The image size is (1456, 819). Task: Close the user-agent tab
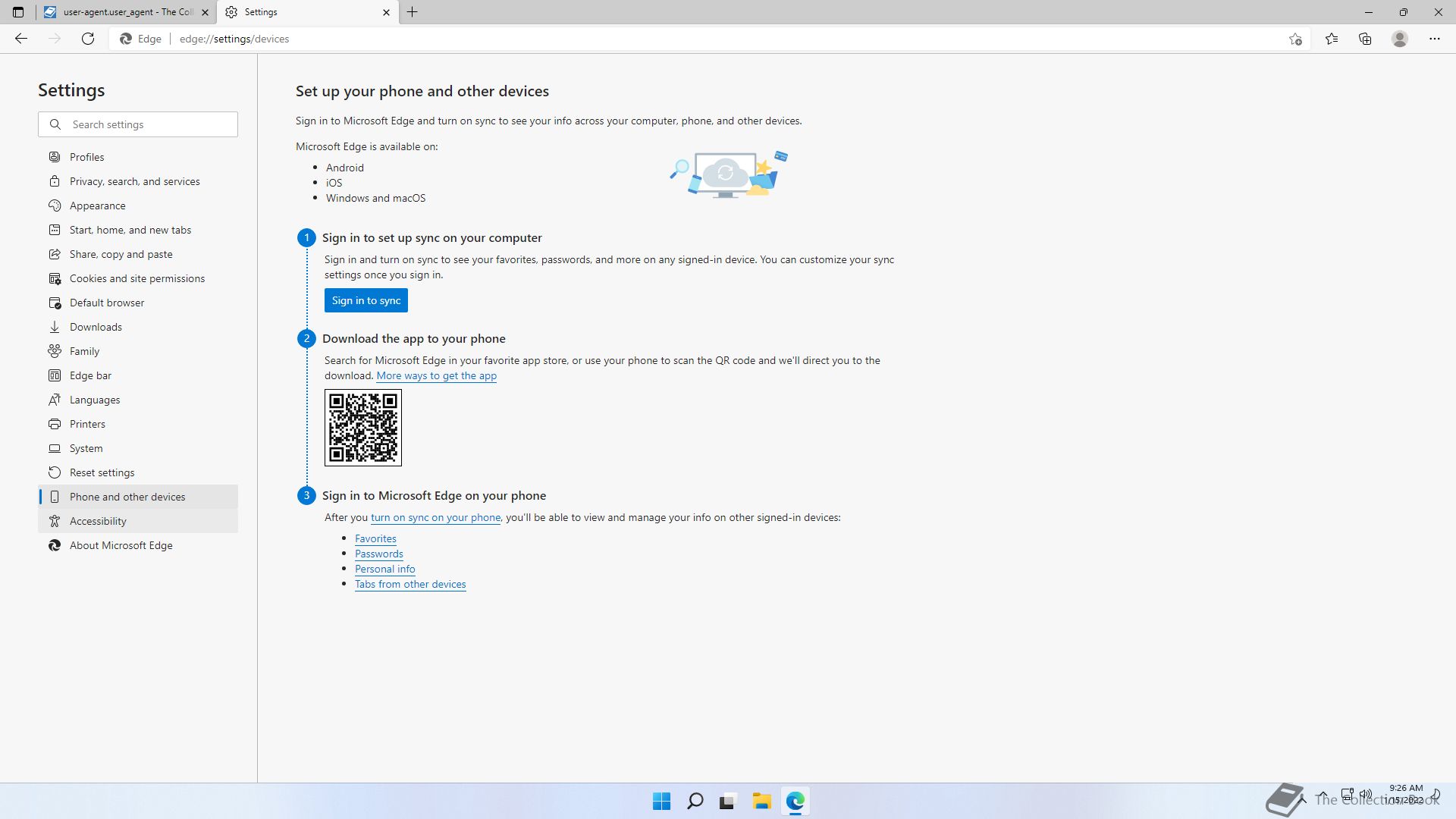(205, 12)
